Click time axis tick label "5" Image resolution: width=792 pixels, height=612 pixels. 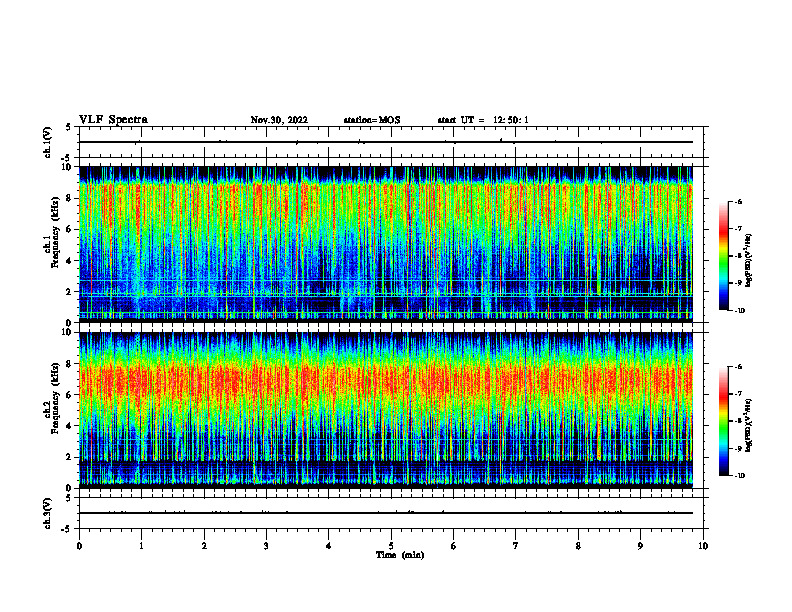pos(391,546)
